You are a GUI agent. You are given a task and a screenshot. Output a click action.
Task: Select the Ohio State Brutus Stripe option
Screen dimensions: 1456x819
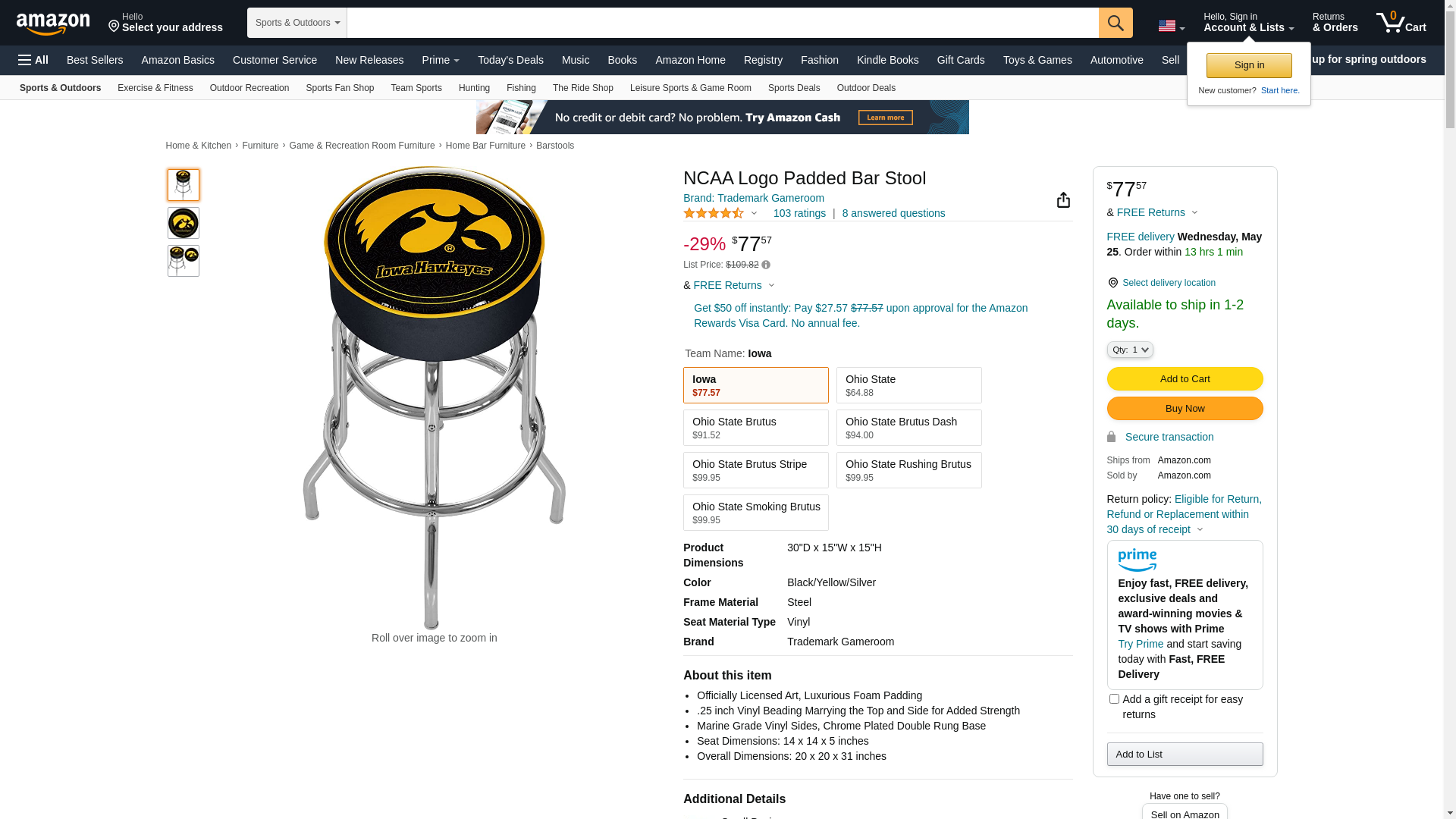[x=755, y=470]
